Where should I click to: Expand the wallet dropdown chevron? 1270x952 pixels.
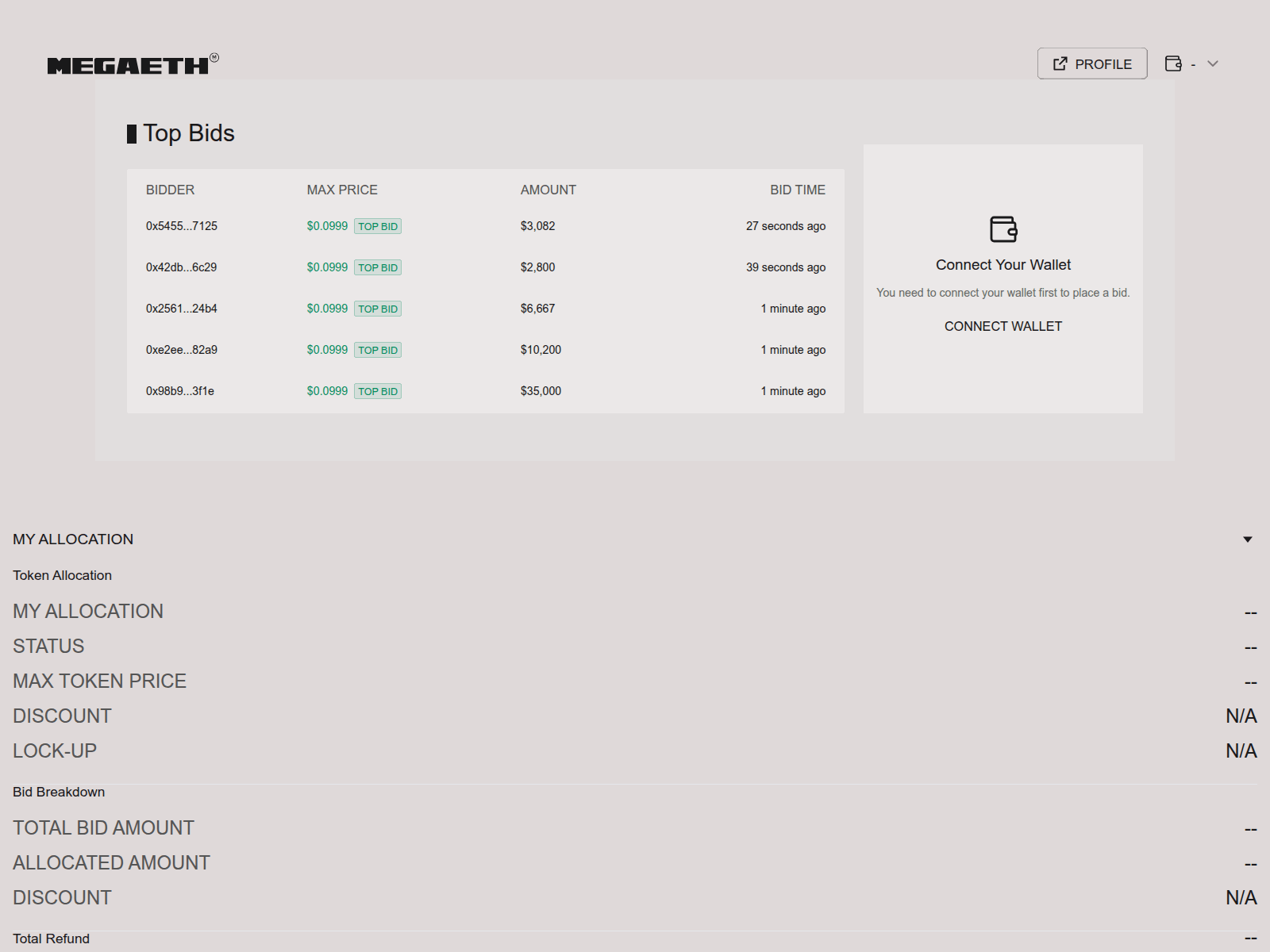click(1213, 63)
